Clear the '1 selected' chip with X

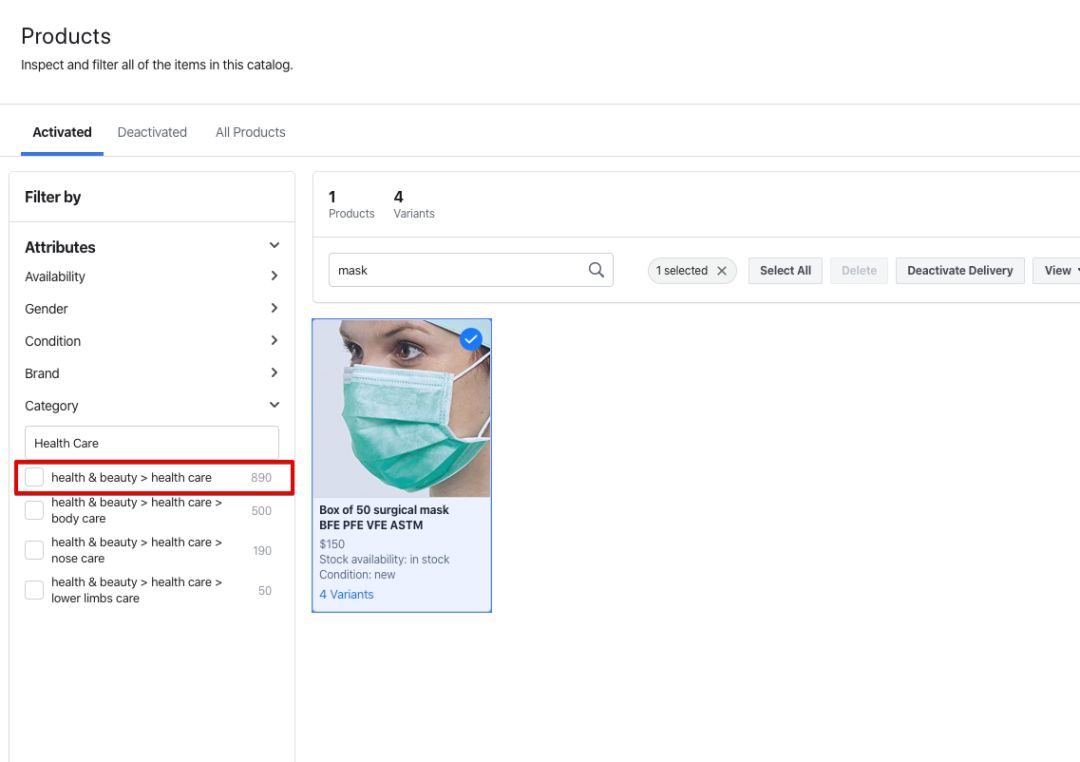pos(722,271)
